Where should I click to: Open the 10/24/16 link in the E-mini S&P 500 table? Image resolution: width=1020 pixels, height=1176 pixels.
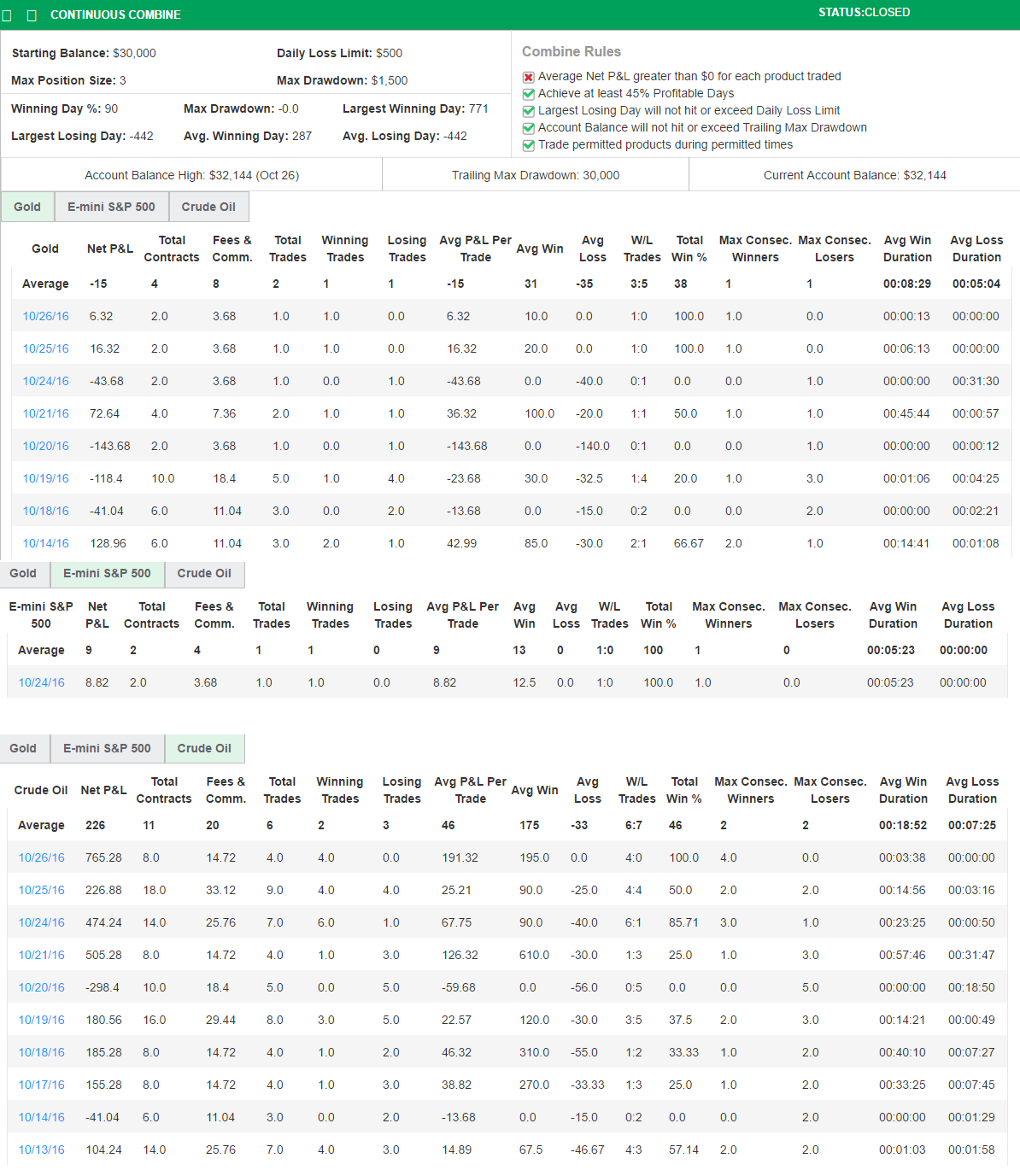pyautogui.click(x=41, y=682)
